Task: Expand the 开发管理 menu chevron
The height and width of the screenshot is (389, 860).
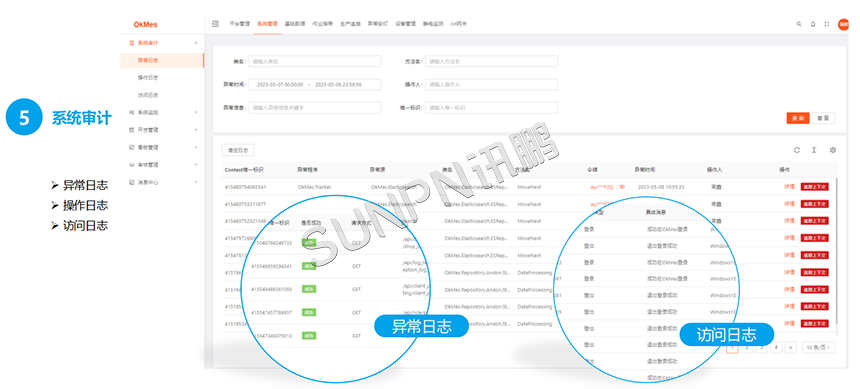Action: coord(196,130)
